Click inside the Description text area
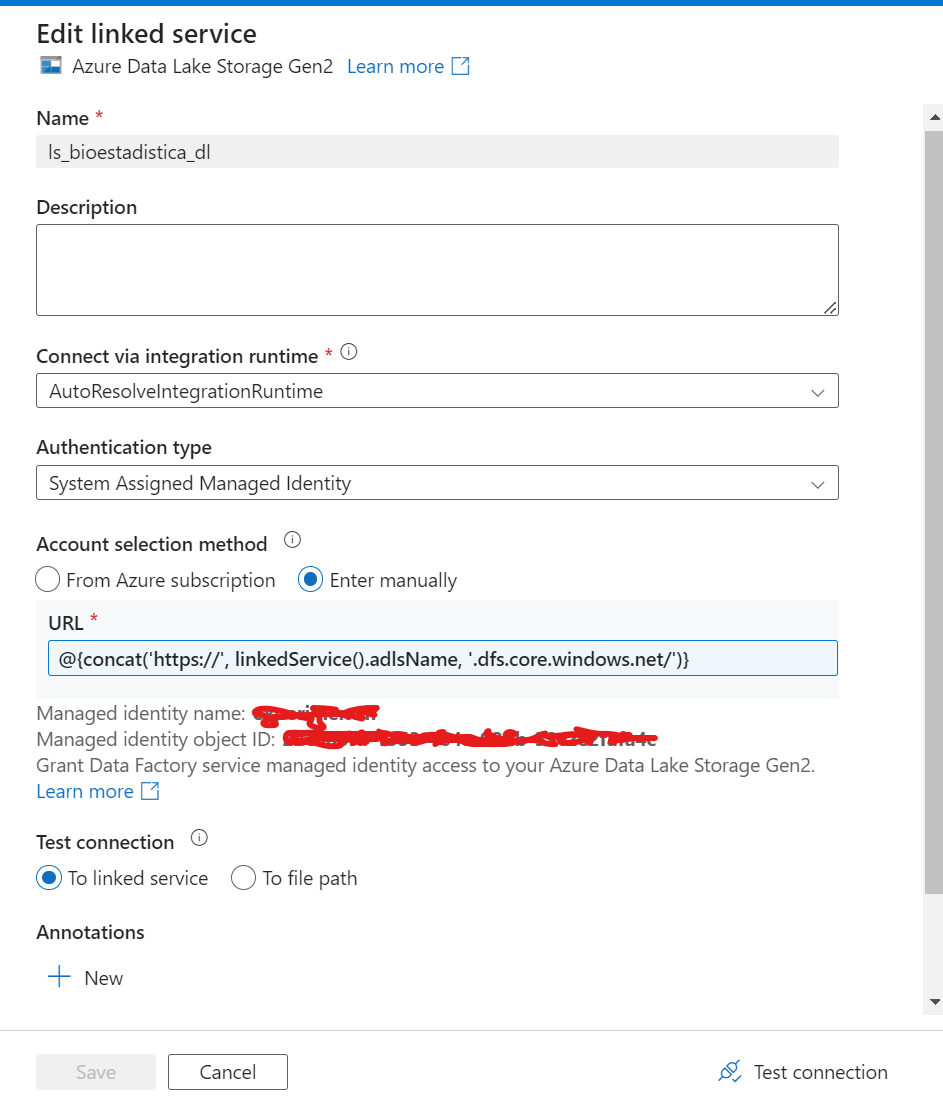943x1108 pixels. (x=437, y=270)
